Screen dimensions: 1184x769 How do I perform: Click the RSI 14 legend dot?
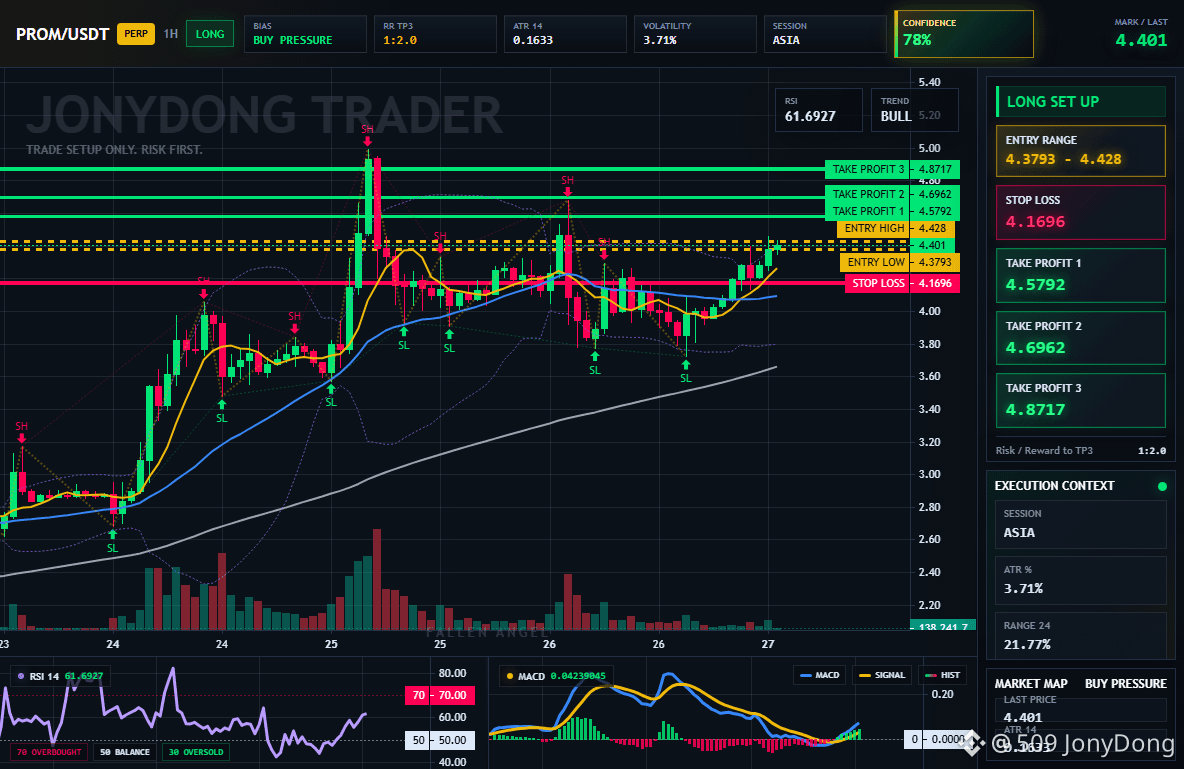(x=20, y=676)
